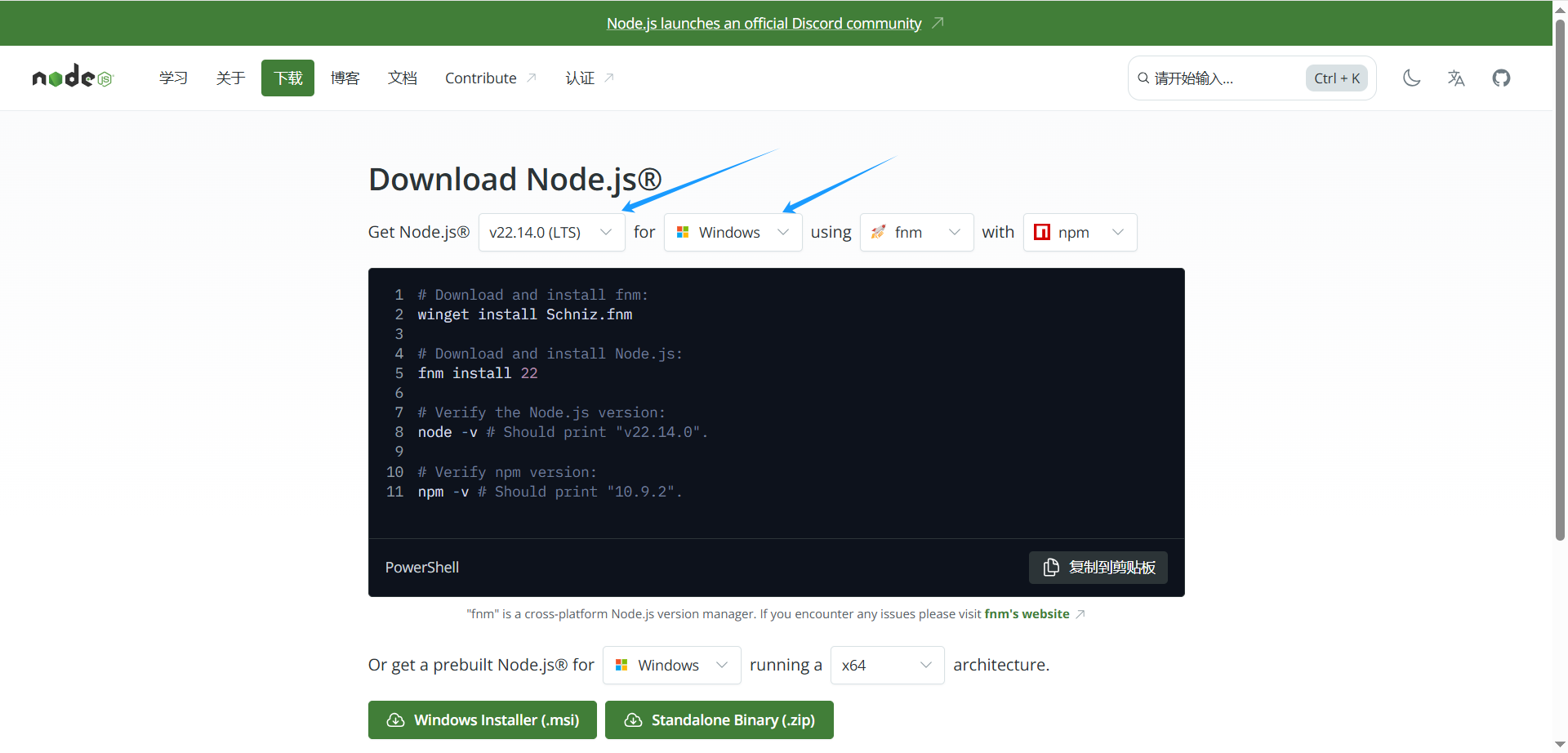Click the npm logo in the package dropdown

coord(1042,232)
